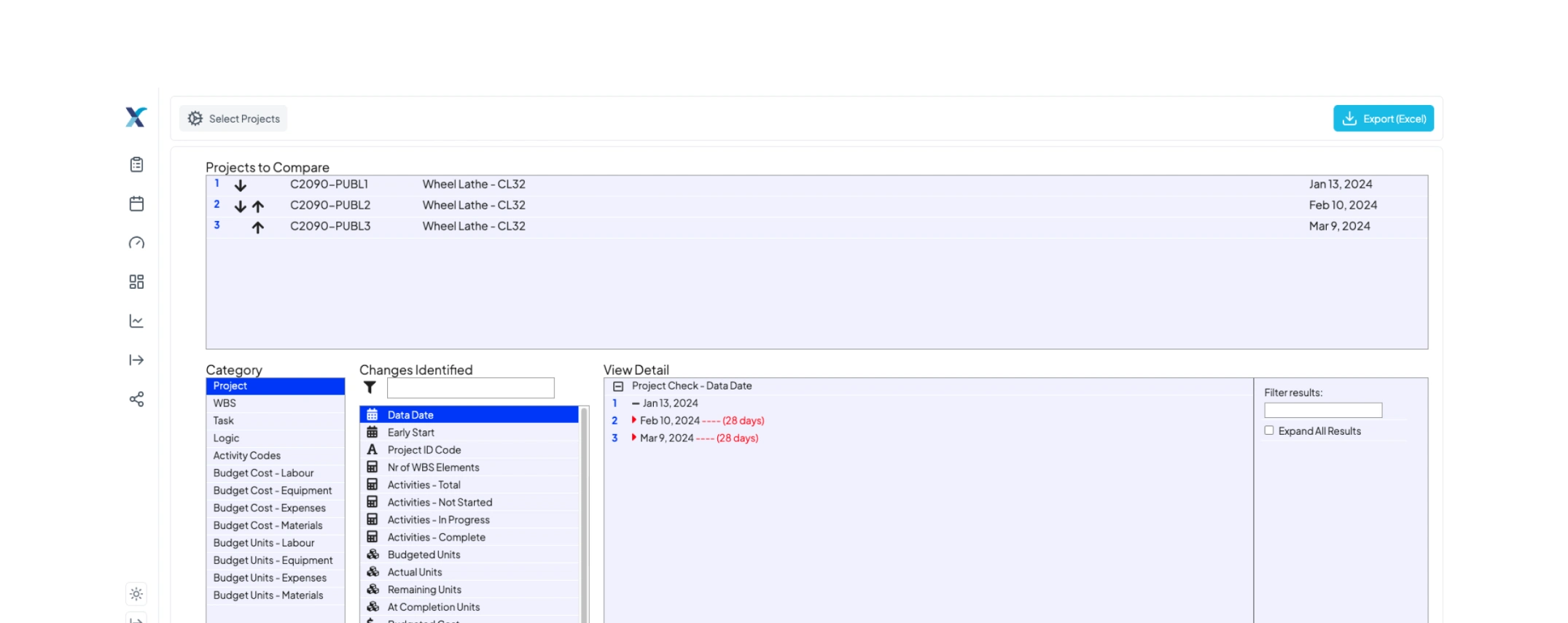Enable the Expand All Results checkbox
The height and width of the screenshot is (623, 1568).
click(x=1269, y=430)
